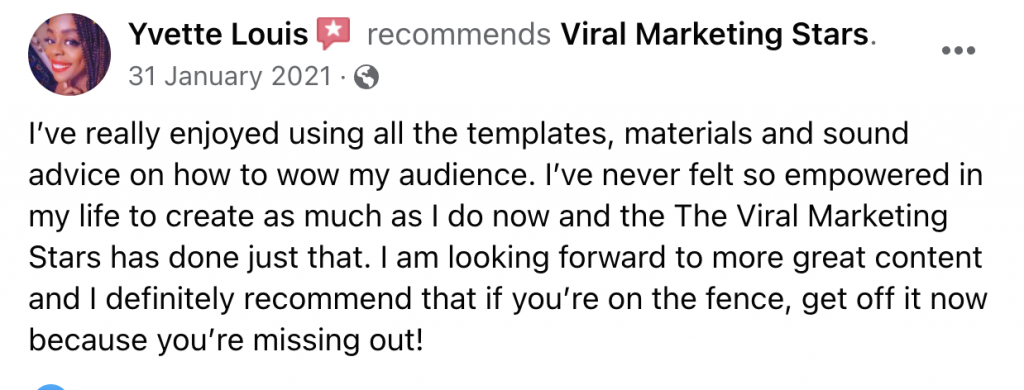The image size is (1024, 390).
Task: Click the phrase "get off it now"
Action: 893,300
